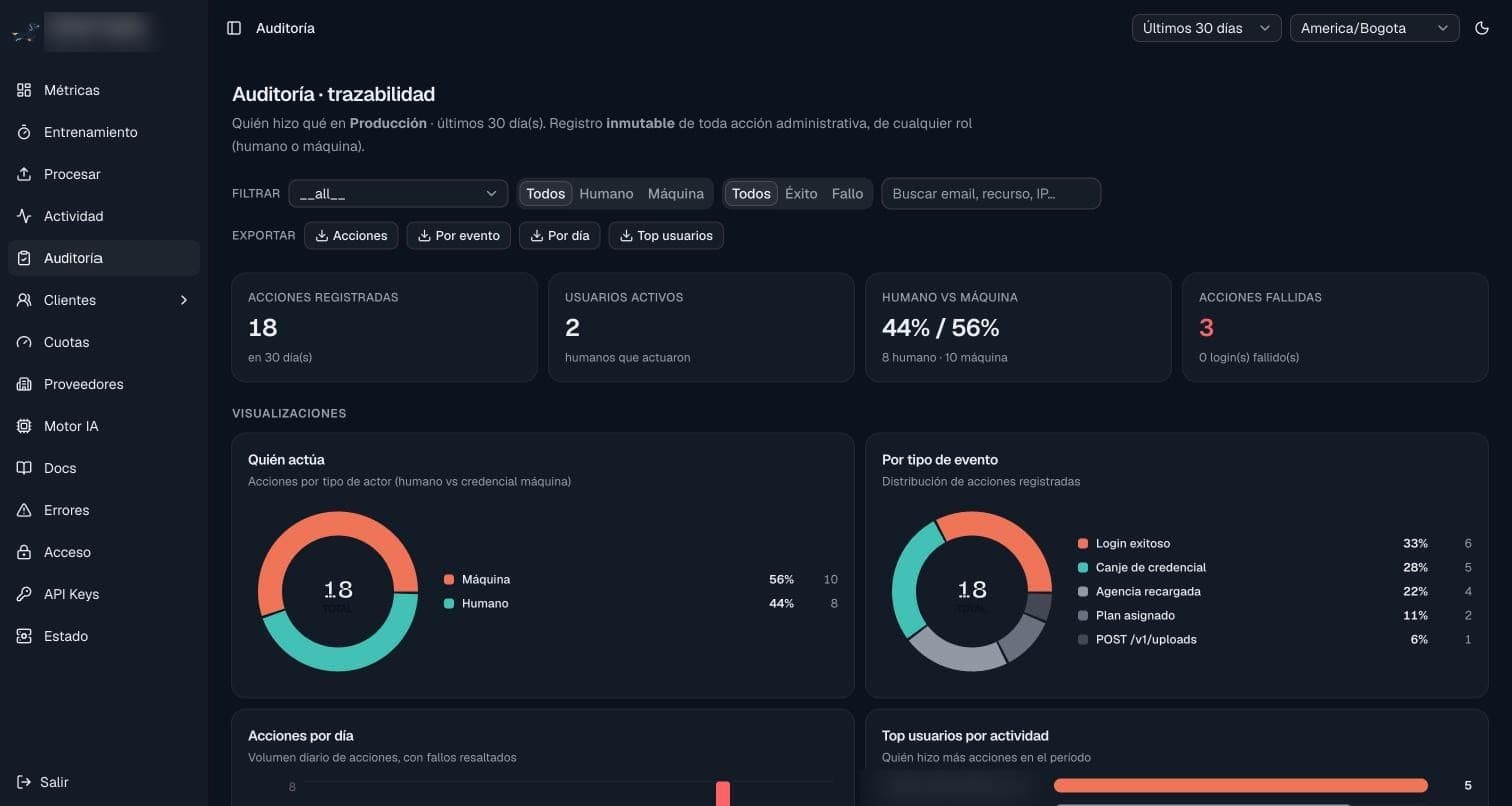Click the Errores warning triangle icon

tap(24, 510)
